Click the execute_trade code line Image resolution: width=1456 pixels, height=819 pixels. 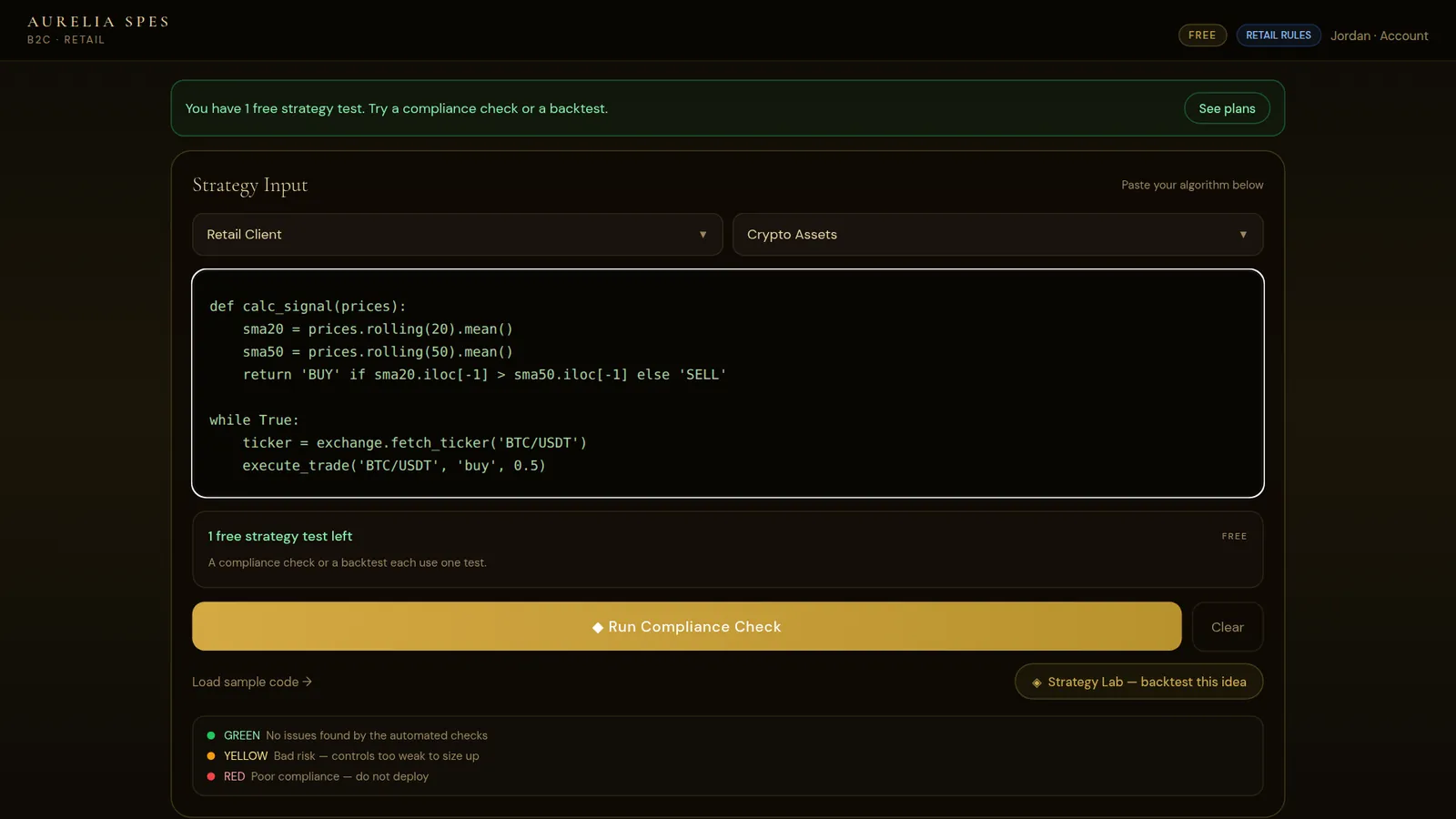[394, 465]
